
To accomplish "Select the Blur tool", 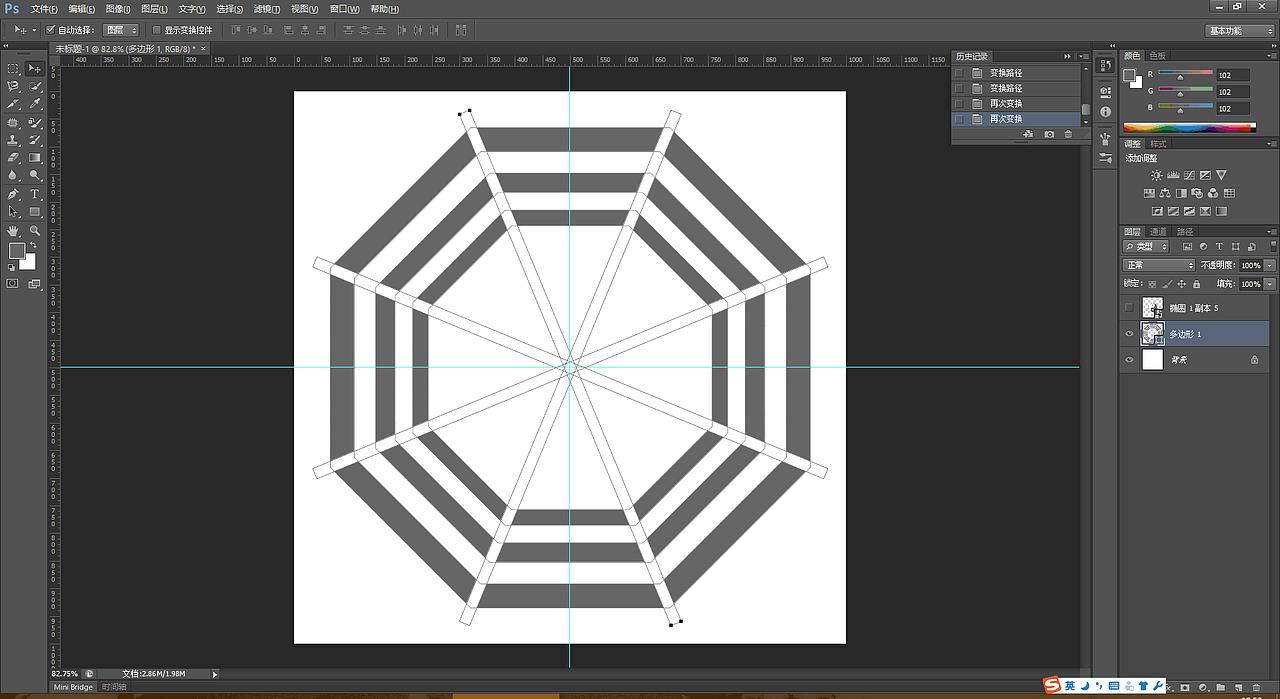I will pyautogui.click(x=13, y=176).
